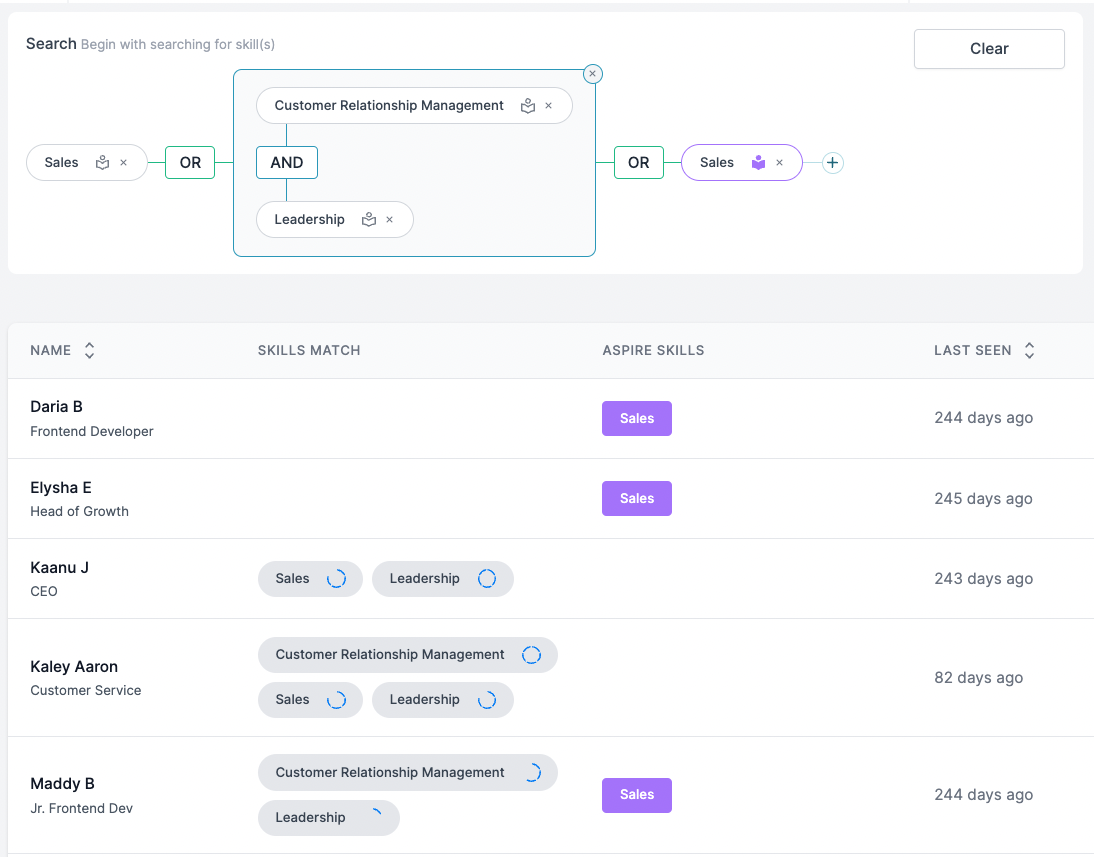Toggle skill type icon on first Sales chip
The width and height of the screenshot is (1094, 857).
click(x=103, y=163)
